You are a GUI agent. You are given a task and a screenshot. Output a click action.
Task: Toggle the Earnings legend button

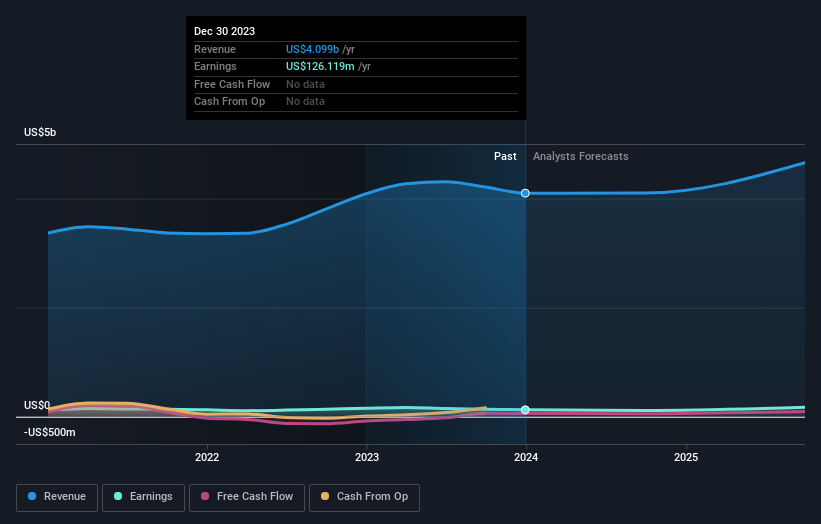click(143, 497)
